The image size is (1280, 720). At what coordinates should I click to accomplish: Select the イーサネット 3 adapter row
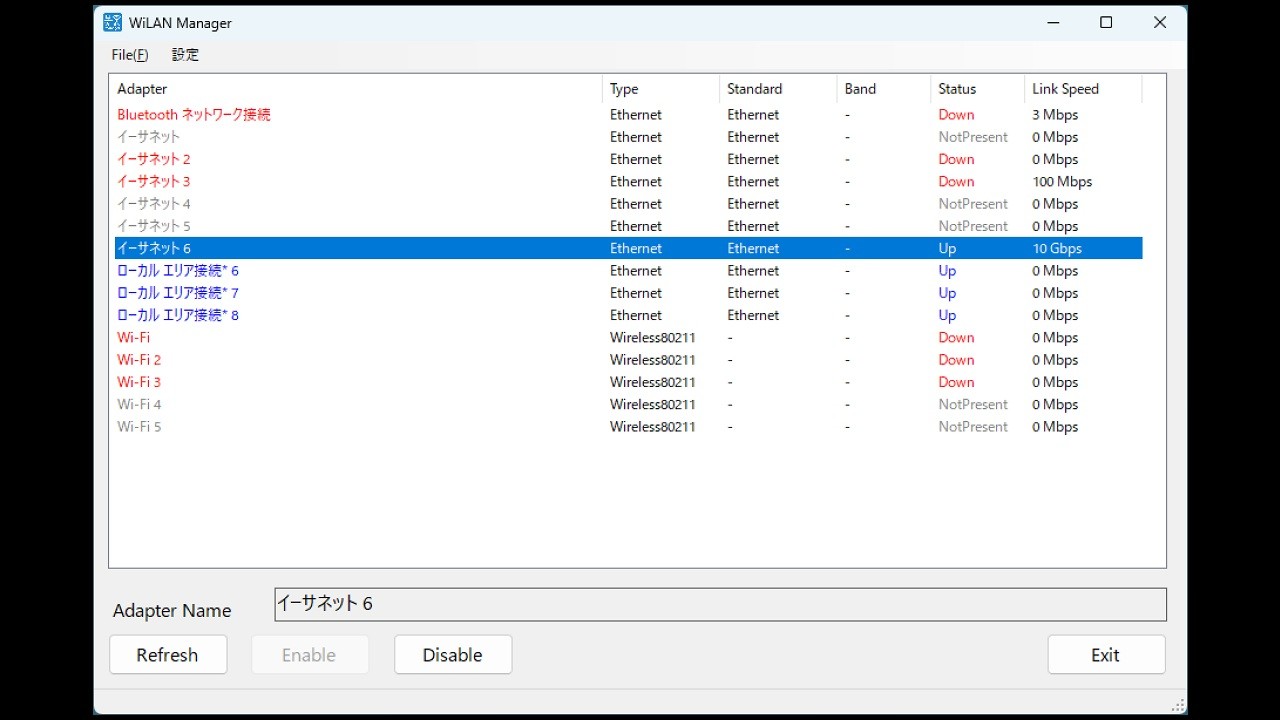153,181
